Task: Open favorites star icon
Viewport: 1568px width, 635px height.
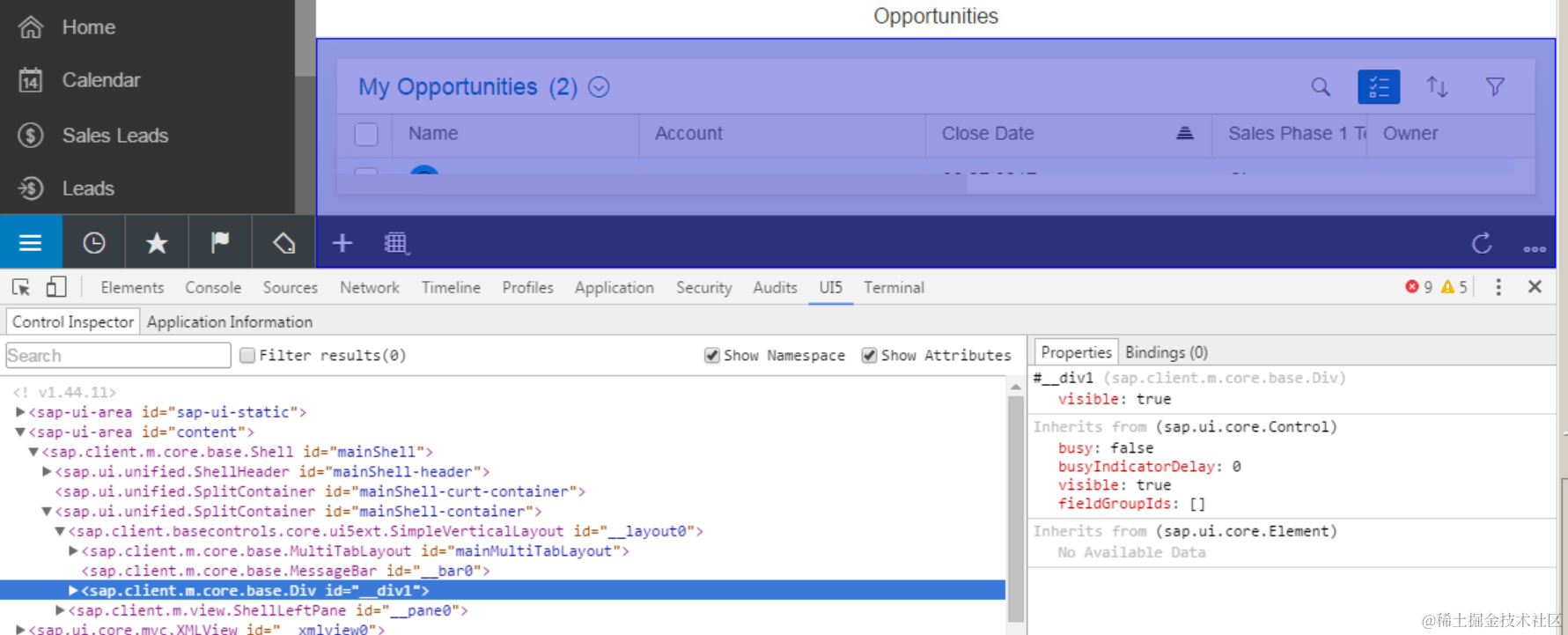Action: tap(157, 243)
